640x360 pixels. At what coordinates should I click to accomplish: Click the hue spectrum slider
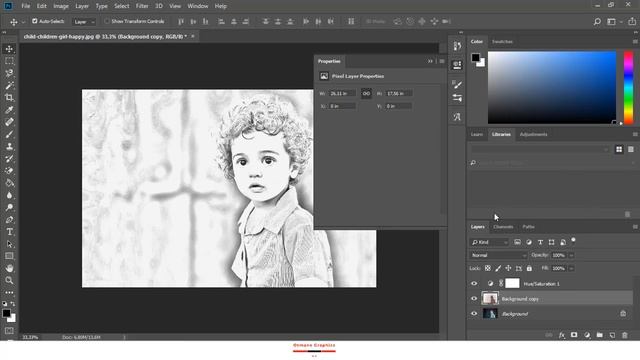click(x=628, y=87)
